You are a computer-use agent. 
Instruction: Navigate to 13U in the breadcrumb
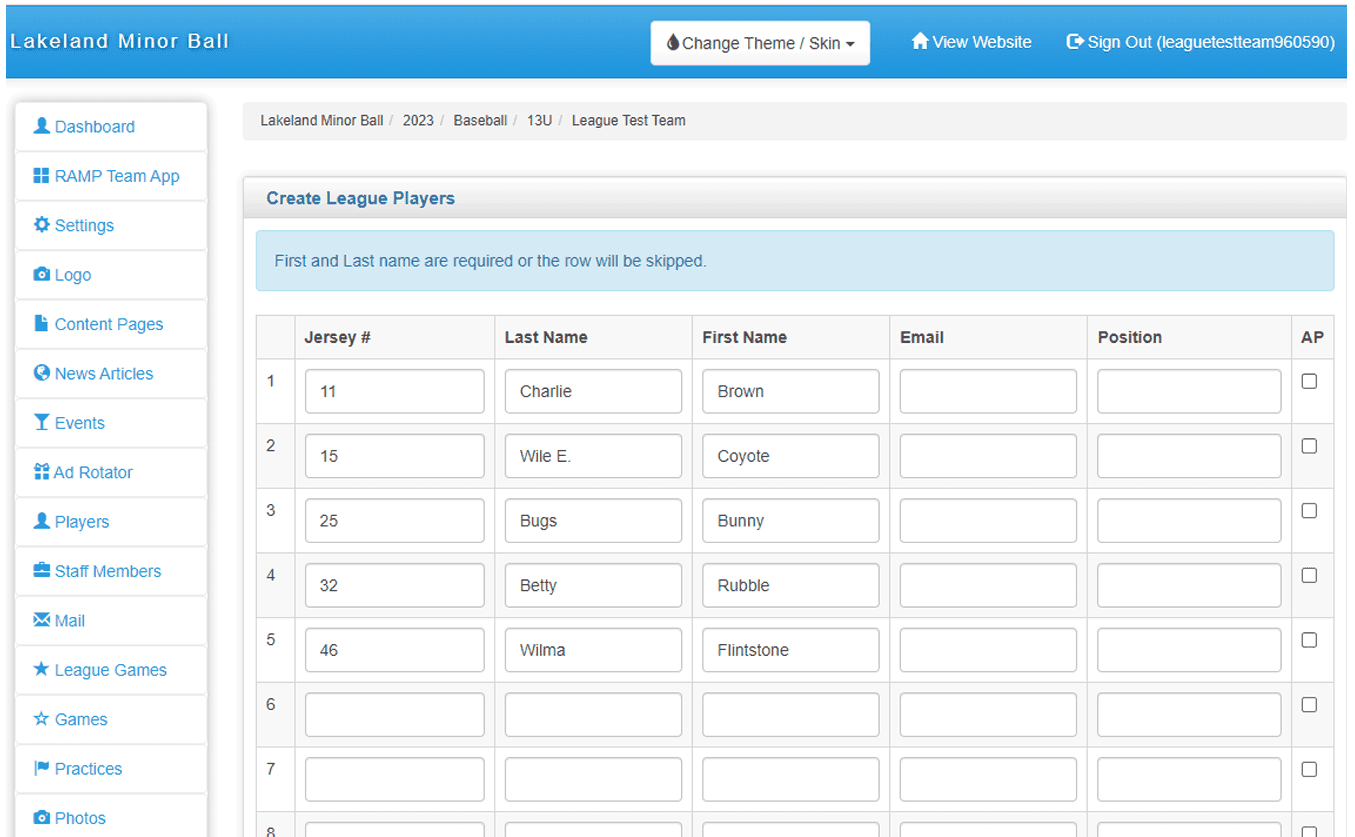[x=540, y=120]
